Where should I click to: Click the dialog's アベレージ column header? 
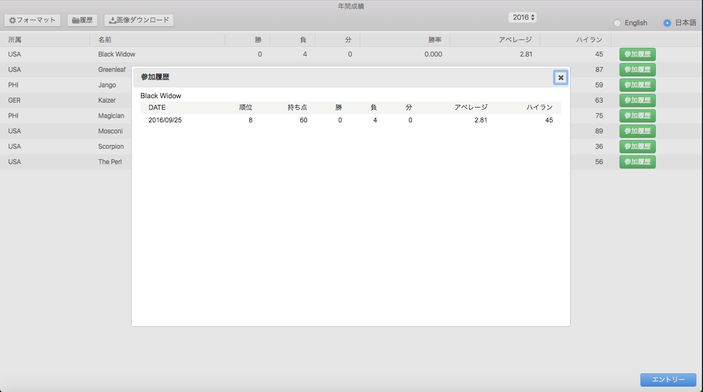tap(471, 108)
